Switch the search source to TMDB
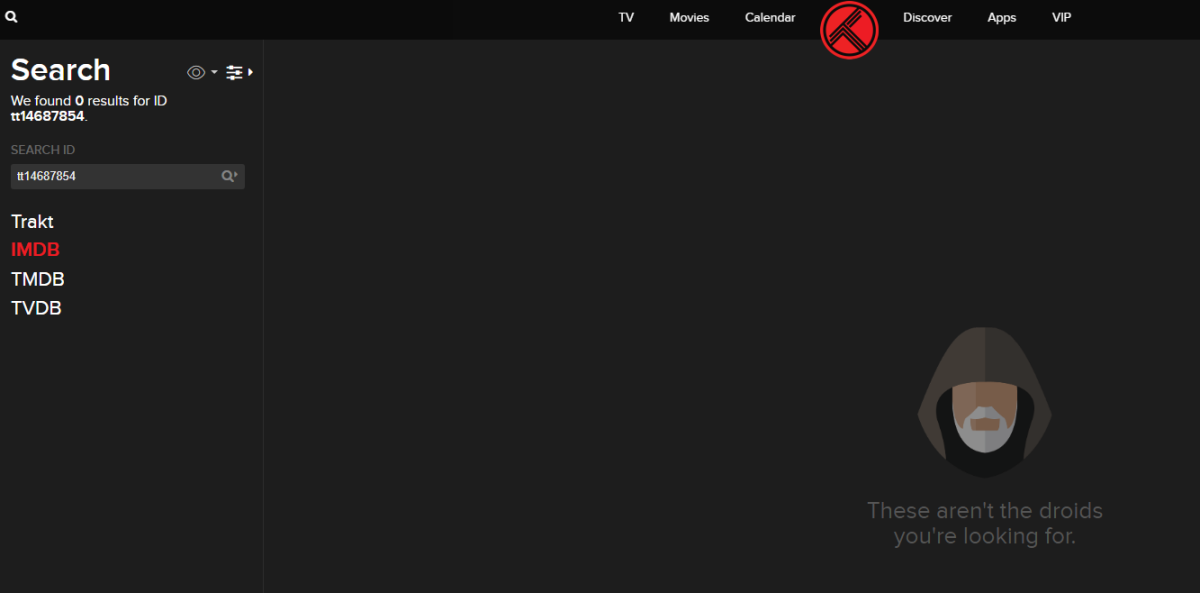This screenshot has width=1200, height=593. 37,278
